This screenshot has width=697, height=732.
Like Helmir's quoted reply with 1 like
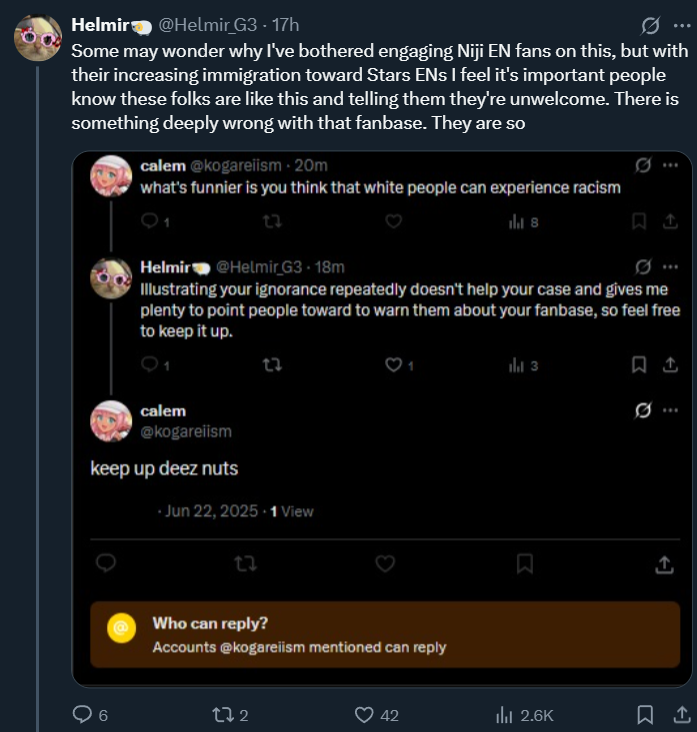click(393, 366)
